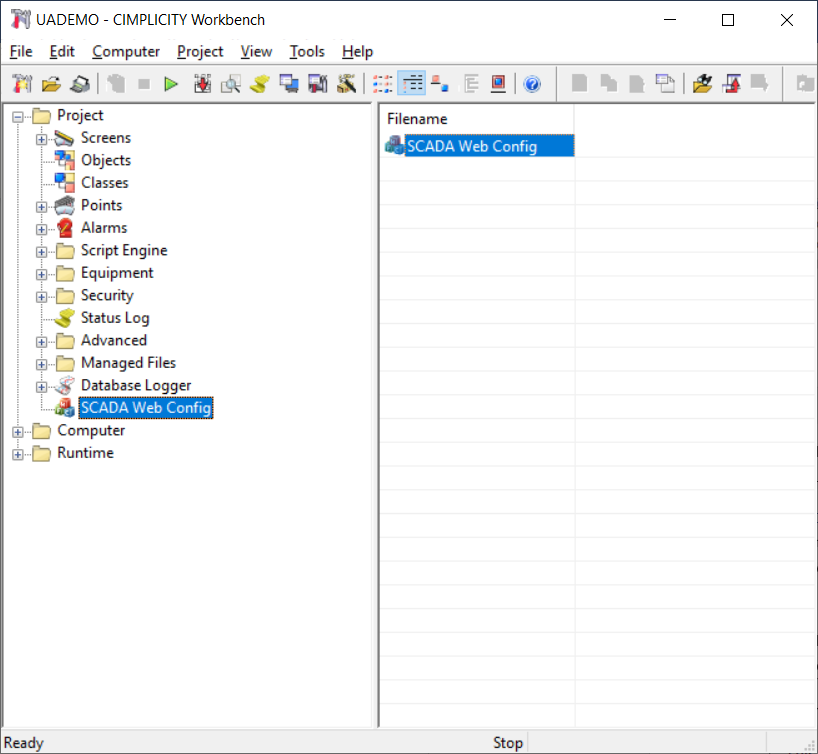The height and width of the screenshot is (754, 818).
Task: Click the two blue monitors toolbar icon
Action: pos(288,83)
